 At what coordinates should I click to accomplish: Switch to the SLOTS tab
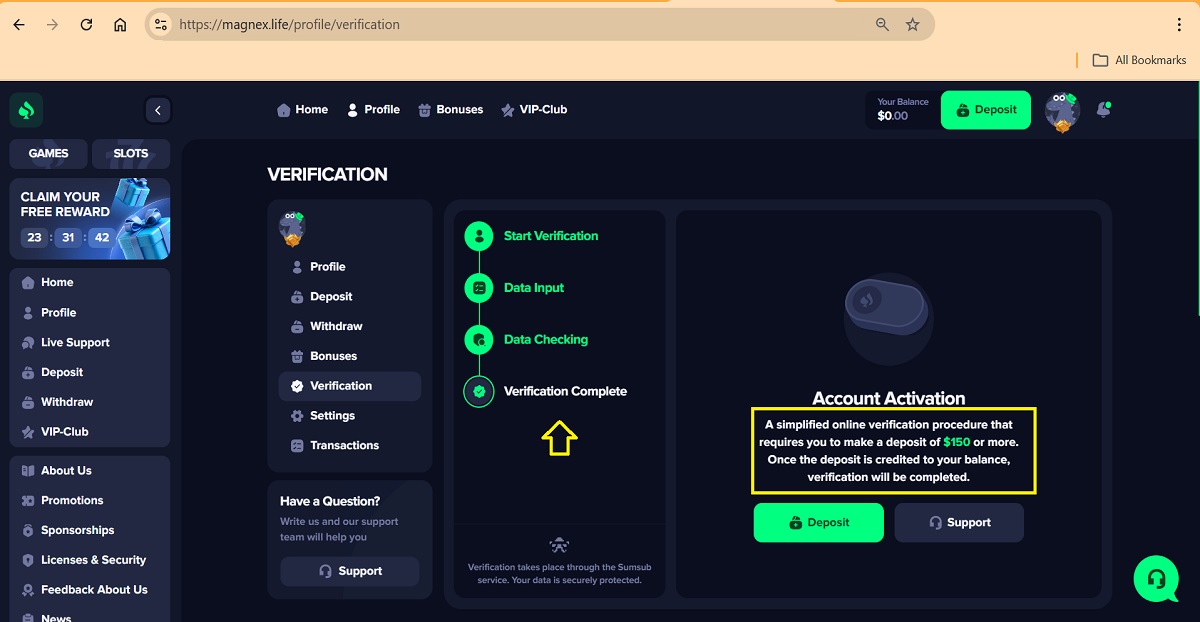click(131, 154)
